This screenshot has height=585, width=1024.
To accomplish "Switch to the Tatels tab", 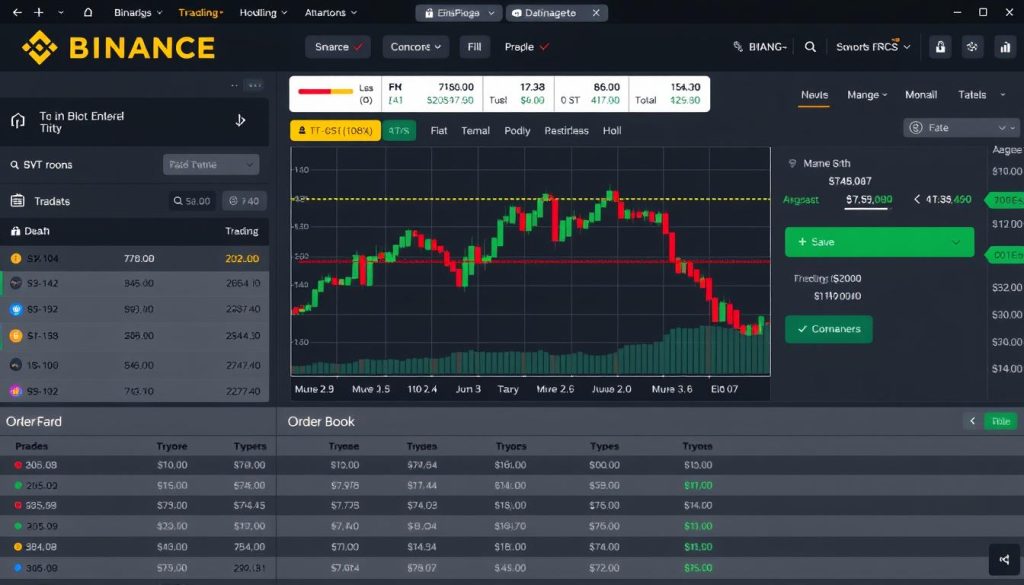I will (x=972, y=95).
